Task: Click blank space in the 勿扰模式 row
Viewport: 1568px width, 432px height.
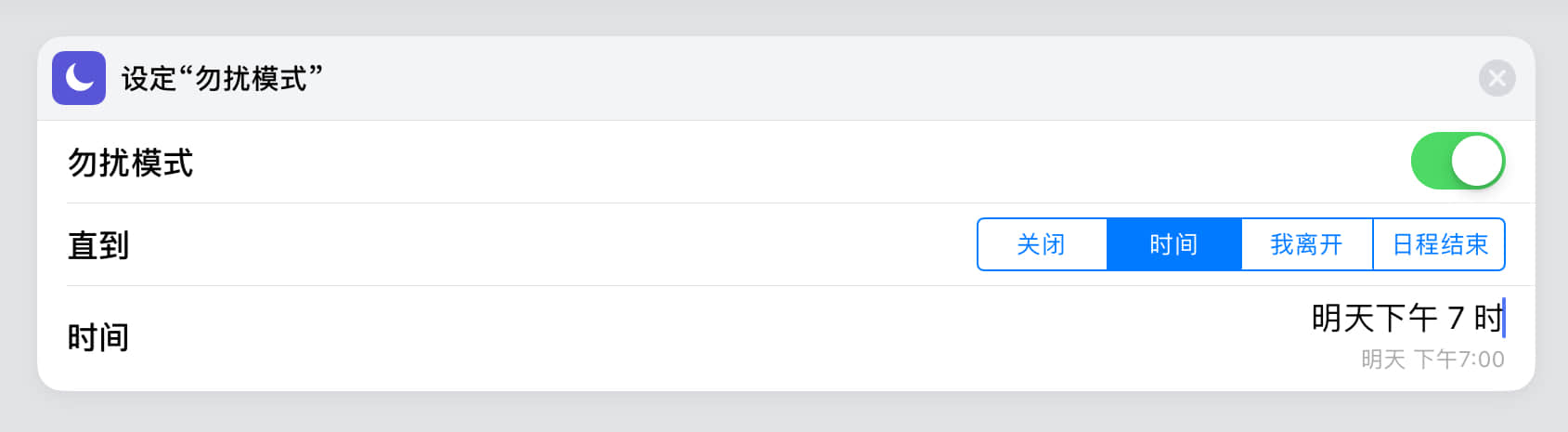Action: tap(743, 163)
